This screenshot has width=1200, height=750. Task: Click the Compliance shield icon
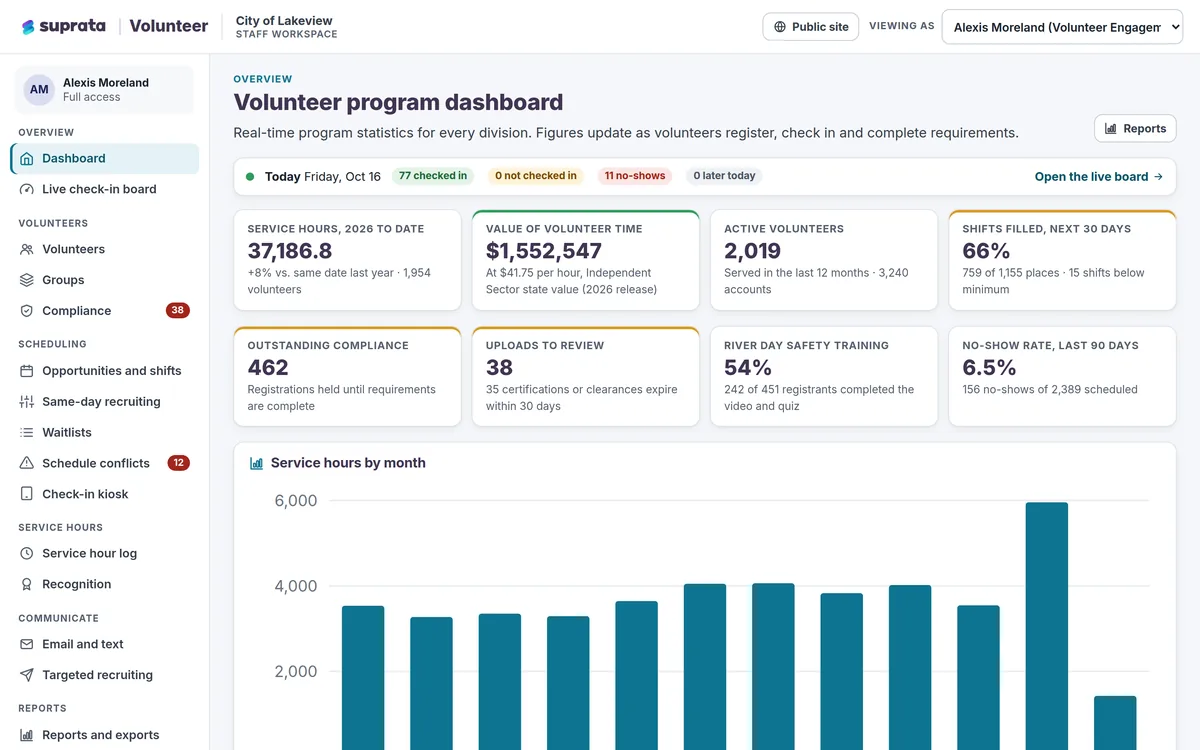27,311
